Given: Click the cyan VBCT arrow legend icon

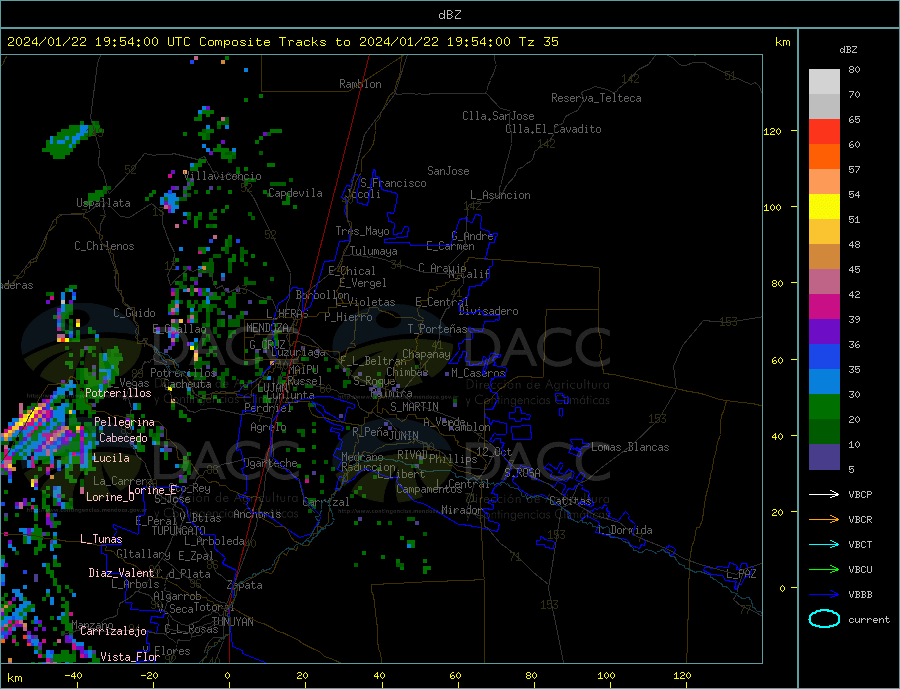Looking at the screenshot, I should [x=824, y=544].
